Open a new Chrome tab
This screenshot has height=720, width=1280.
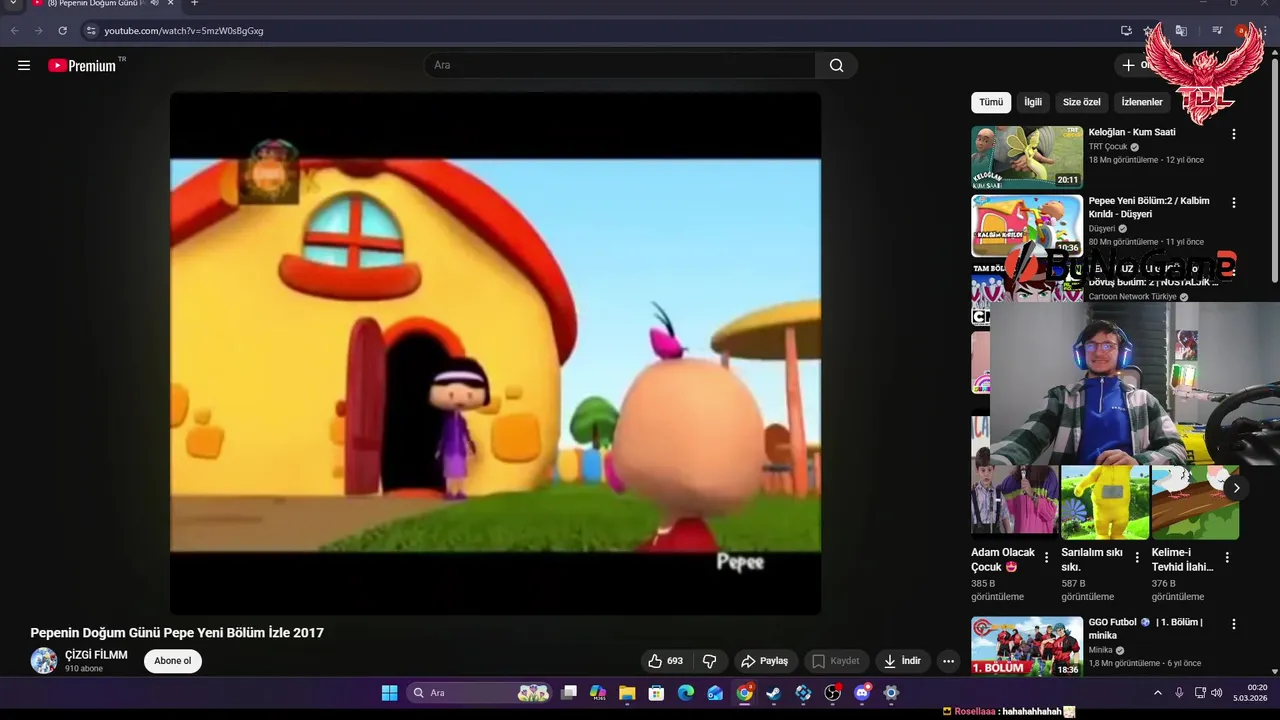[x=194, y=4]
